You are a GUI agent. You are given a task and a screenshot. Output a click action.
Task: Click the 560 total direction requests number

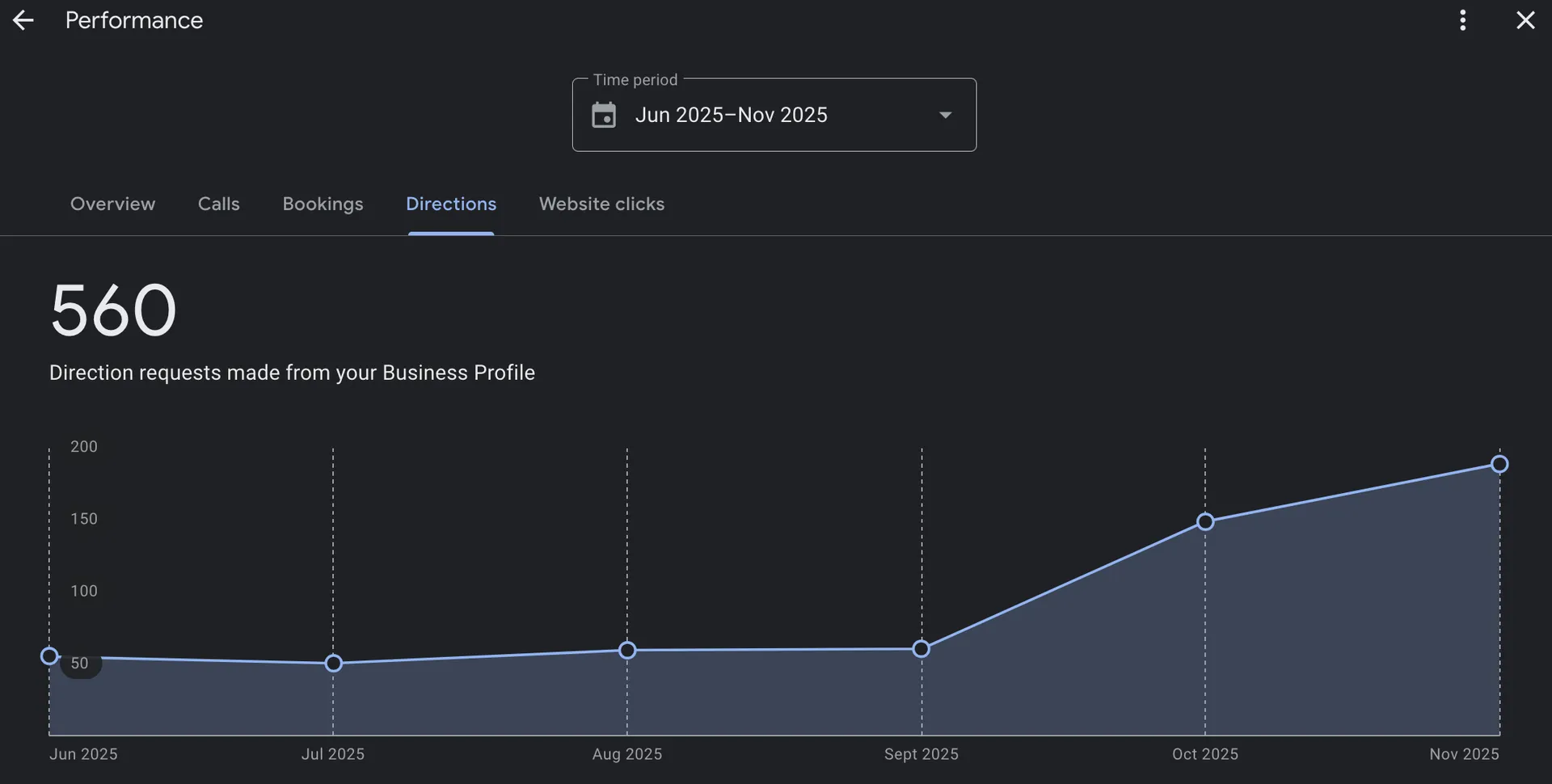tap(113, 310)
